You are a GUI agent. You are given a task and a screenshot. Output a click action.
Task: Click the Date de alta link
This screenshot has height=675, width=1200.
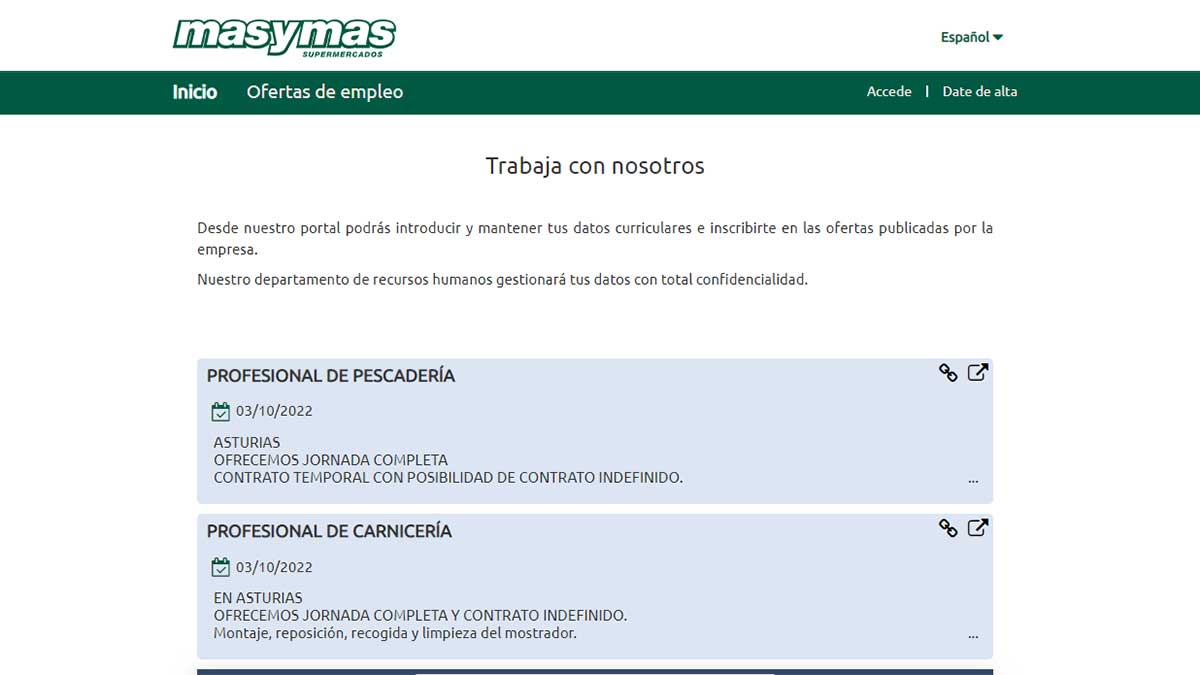coord(979,91)
